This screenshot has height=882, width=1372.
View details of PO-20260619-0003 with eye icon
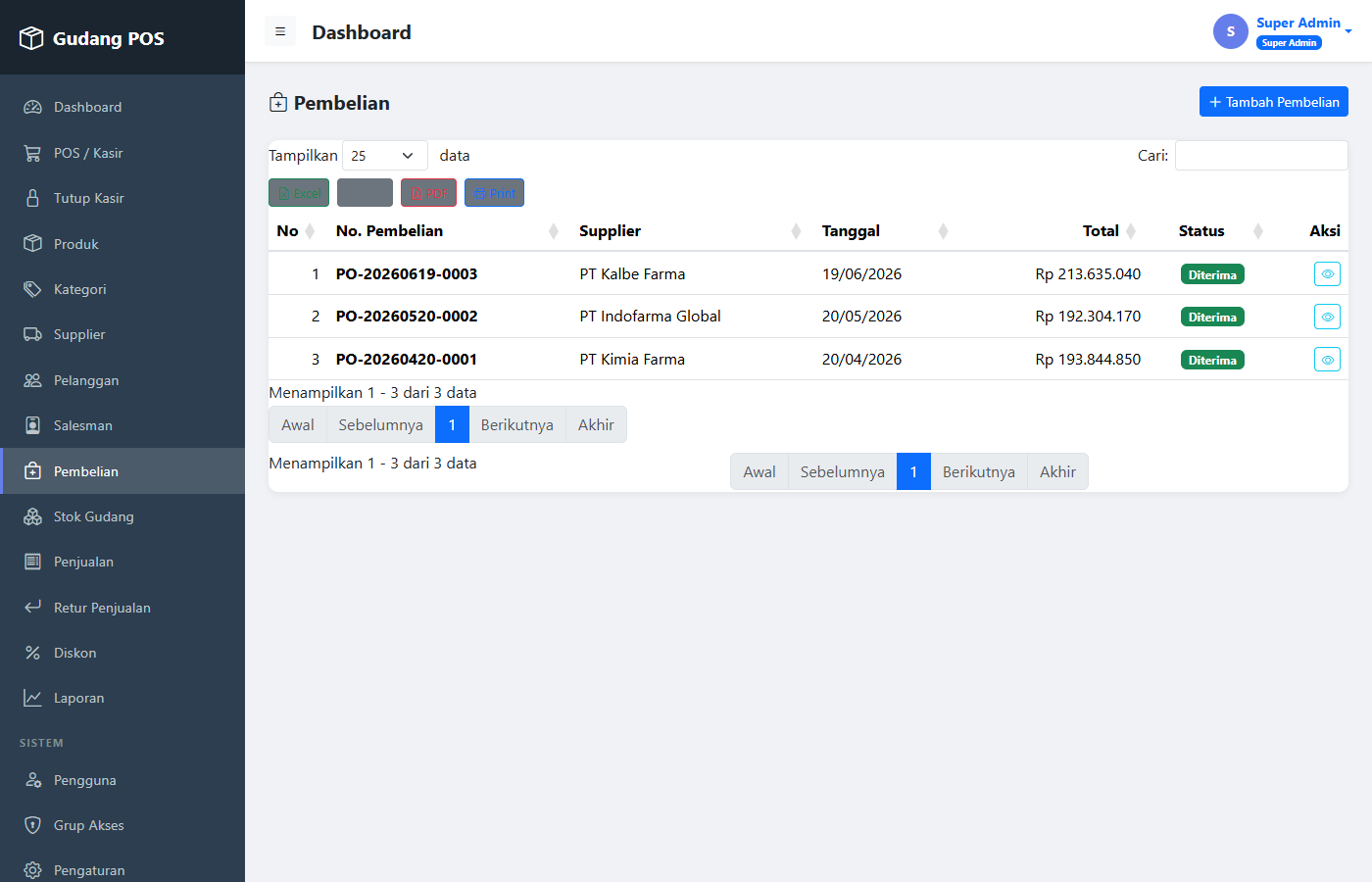point(1327,274)
